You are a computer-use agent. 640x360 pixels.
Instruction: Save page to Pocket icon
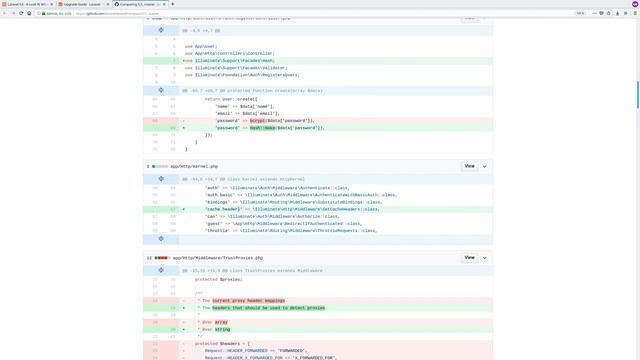tap(601, 13)
